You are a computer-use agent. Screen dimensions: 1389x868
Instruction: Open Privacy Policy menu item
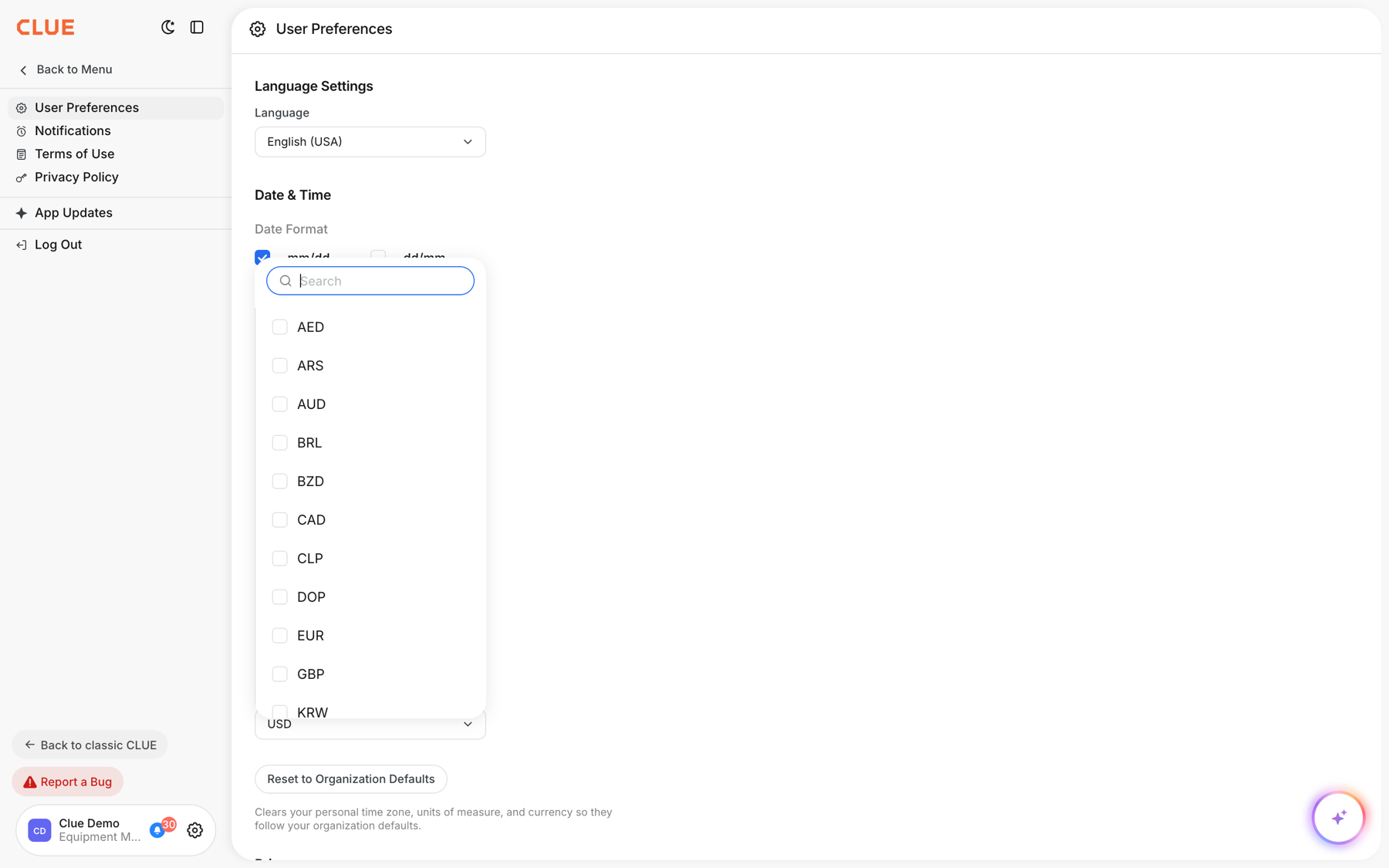(x=116, y=177)
